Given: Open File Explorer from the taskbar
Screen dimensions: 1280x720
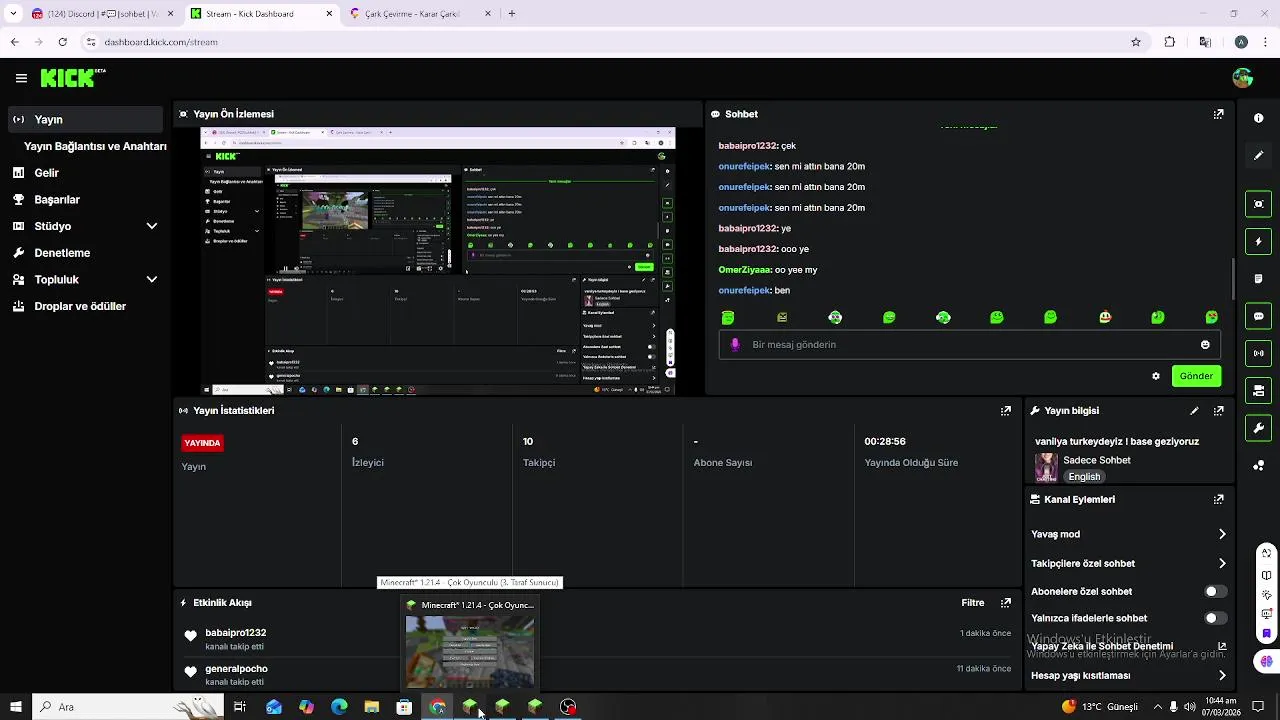Looking at the screenshot, I should 372,707.
